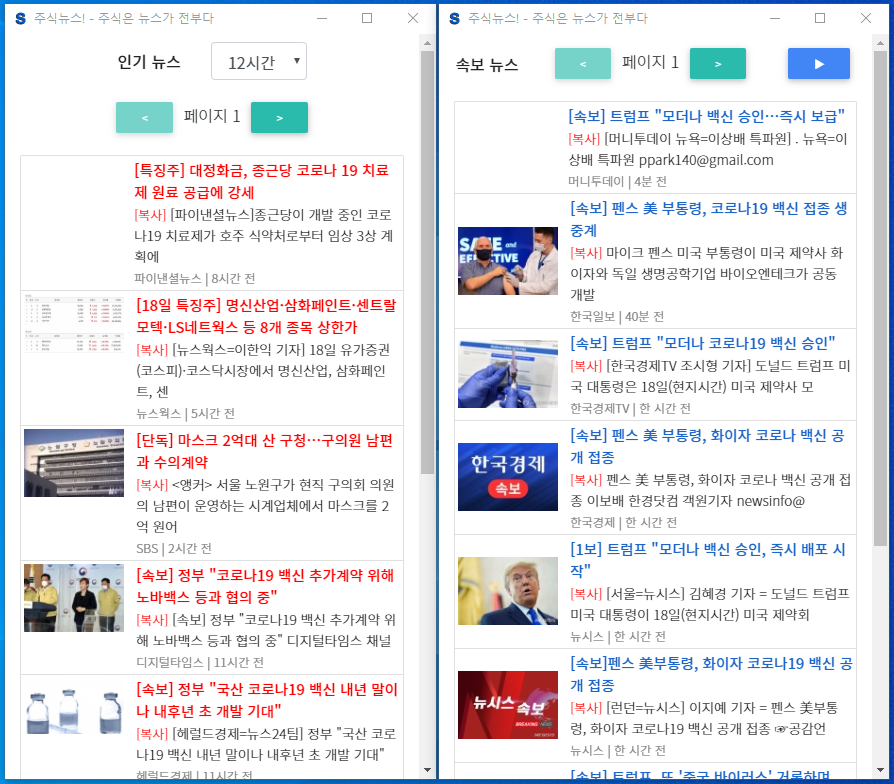Screen dimensions: 894x784
Task: Click summary mentioning ppark140@gmail.com
Action: (708, 149)
